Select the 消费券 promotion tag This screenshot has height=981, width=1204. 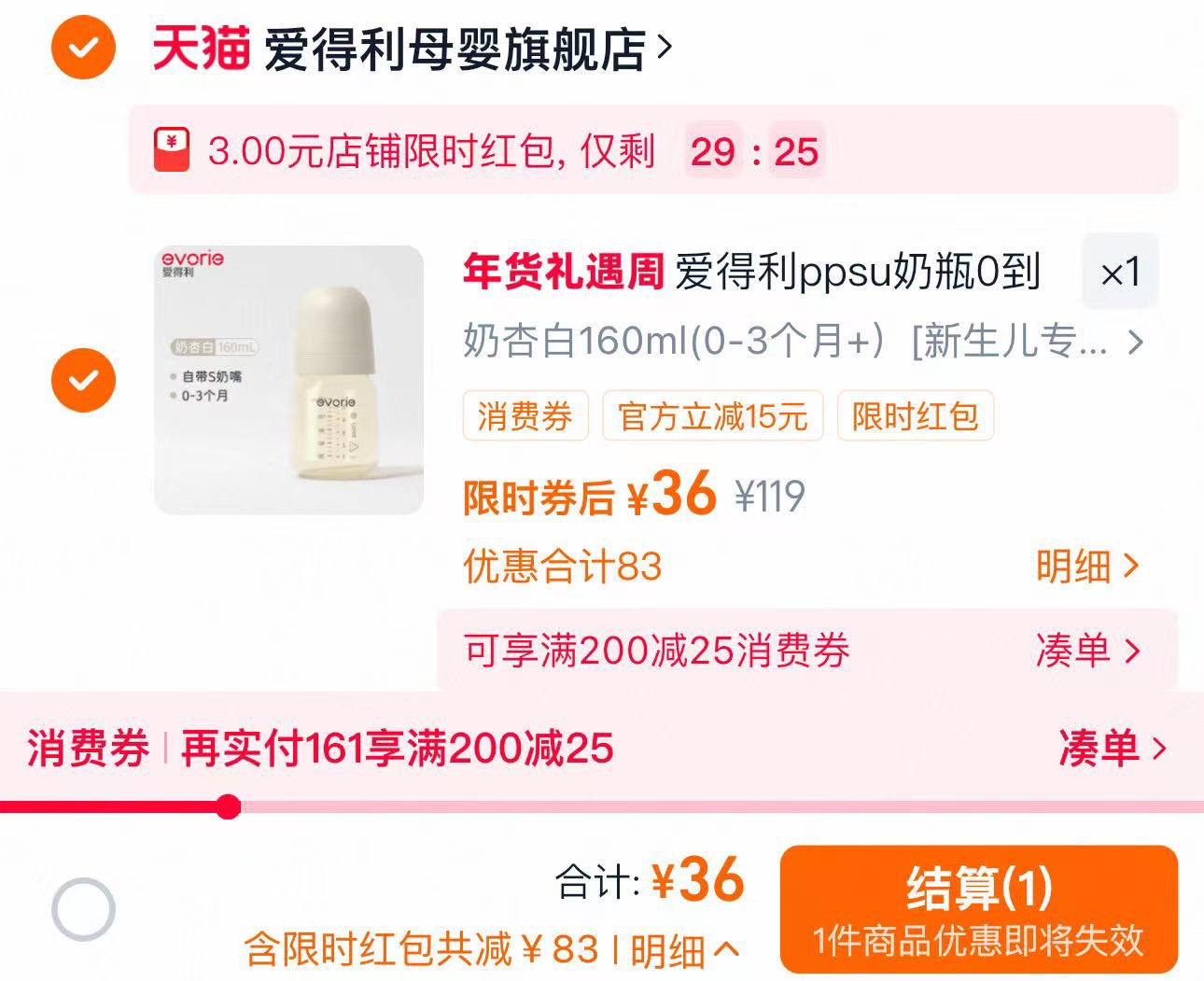point(525,415)
